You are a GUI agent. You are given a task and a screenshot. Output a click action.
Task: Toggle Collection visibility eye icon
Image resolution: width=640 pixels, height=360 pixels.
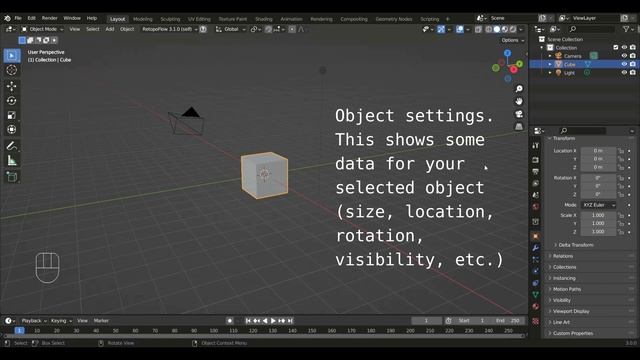coord(624,47)
